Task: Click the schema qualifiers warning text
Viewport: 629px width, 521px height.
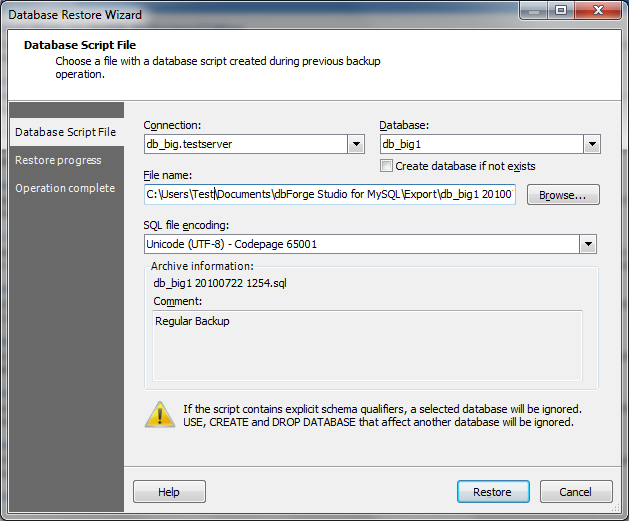Action: coord(382,416)
